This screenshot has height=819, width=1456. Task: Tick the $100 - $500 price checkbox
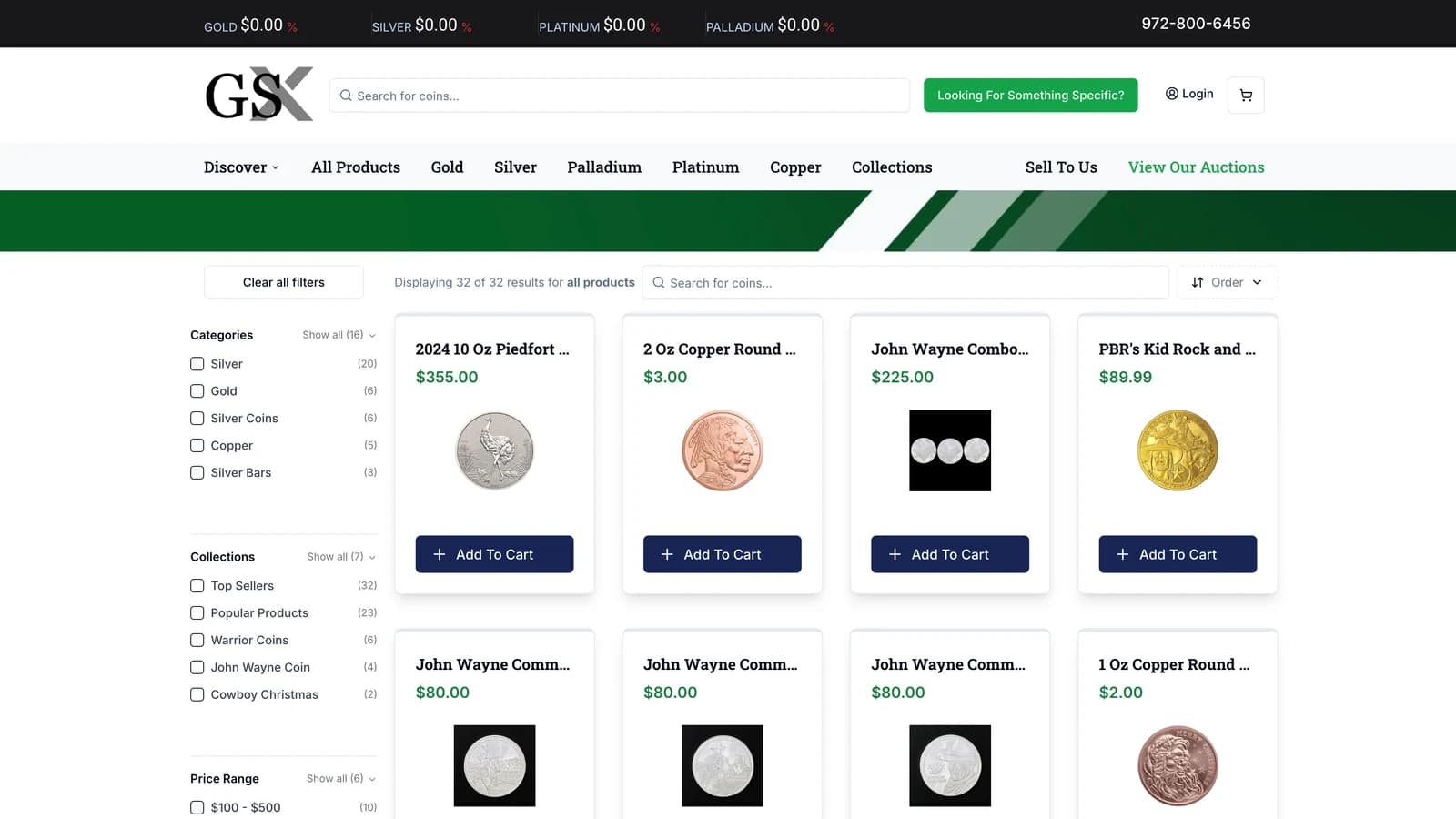point(197,808)
